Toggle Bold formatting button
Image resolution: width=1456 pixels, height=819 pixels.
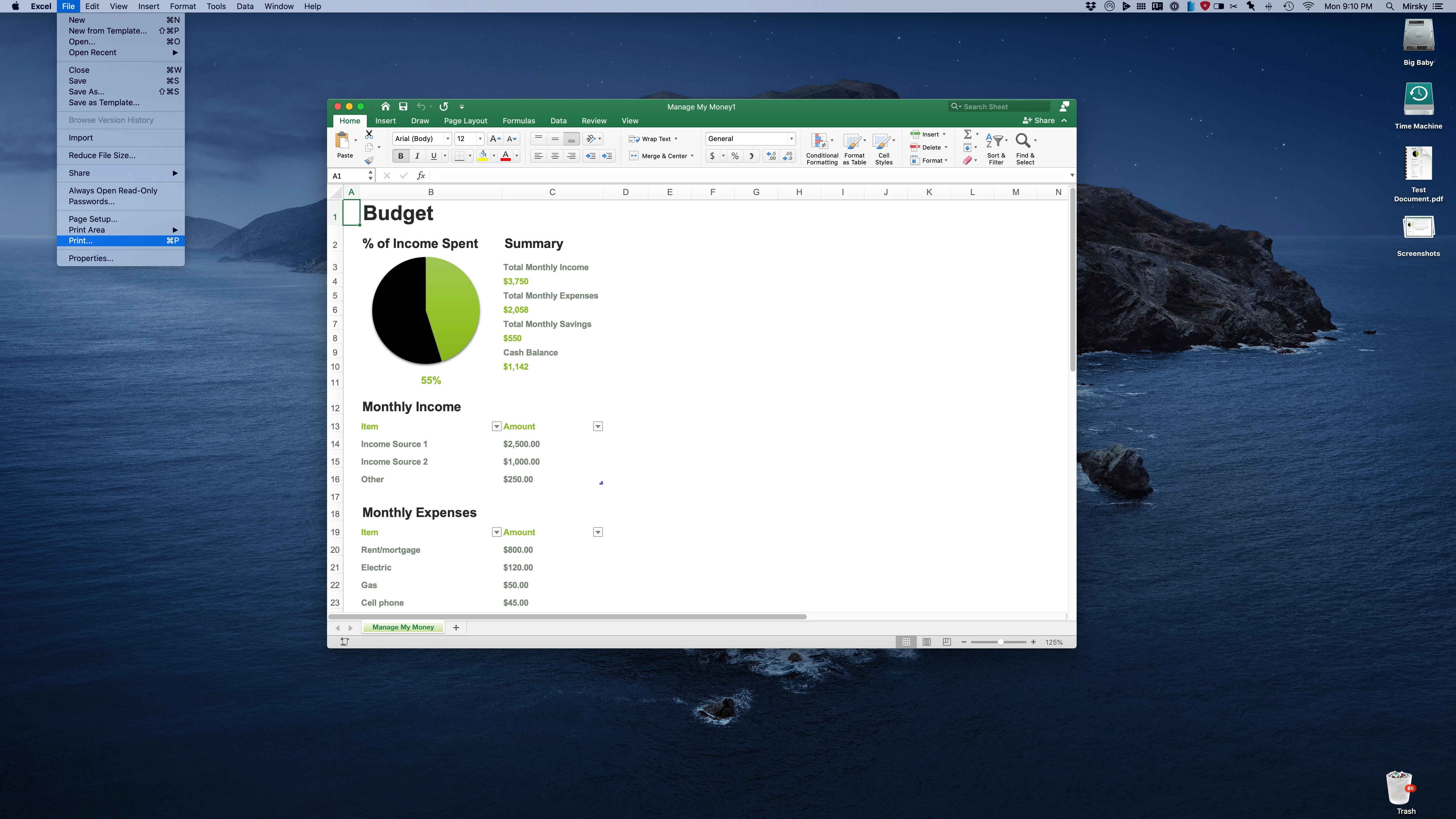(x=401, y=156)
